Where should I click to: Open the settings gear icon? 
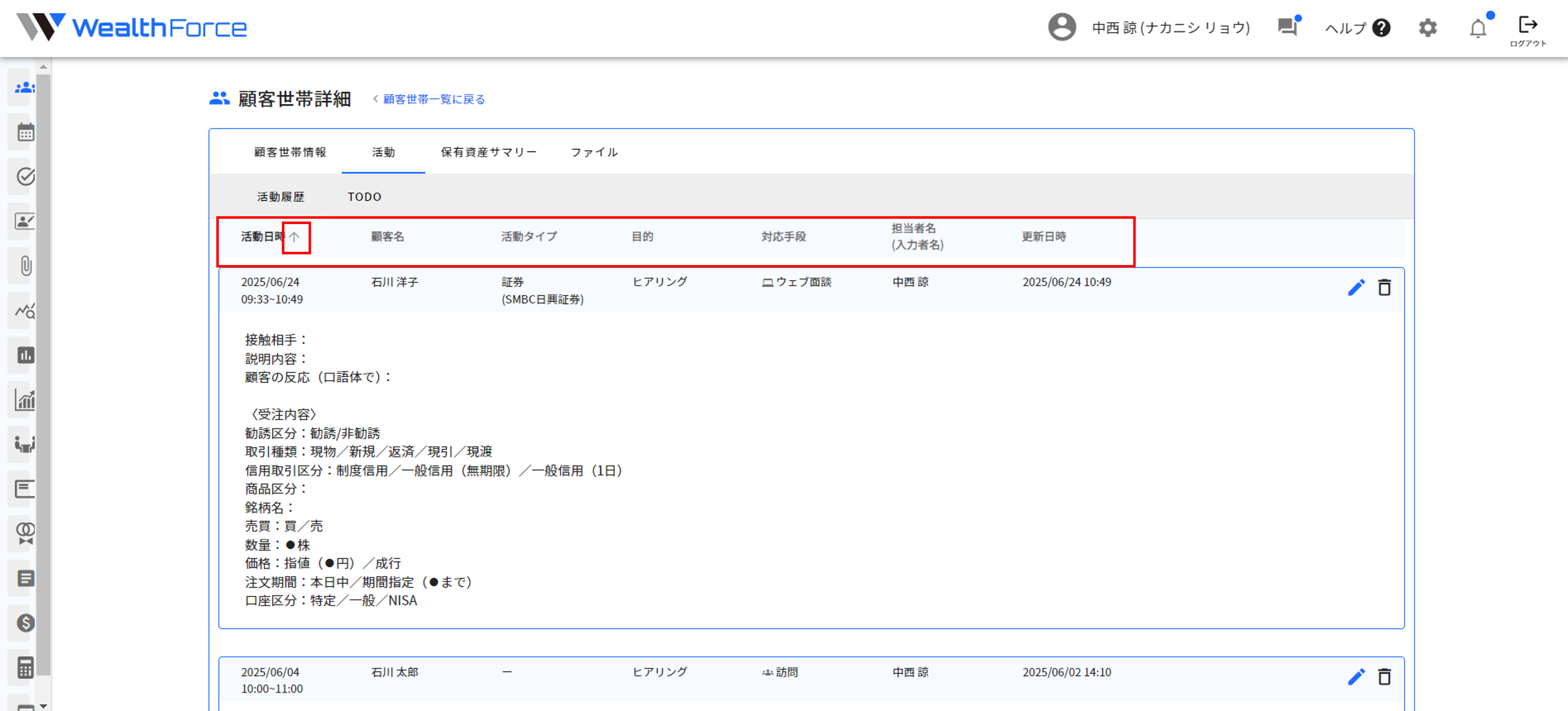(x=1428, y=28)
